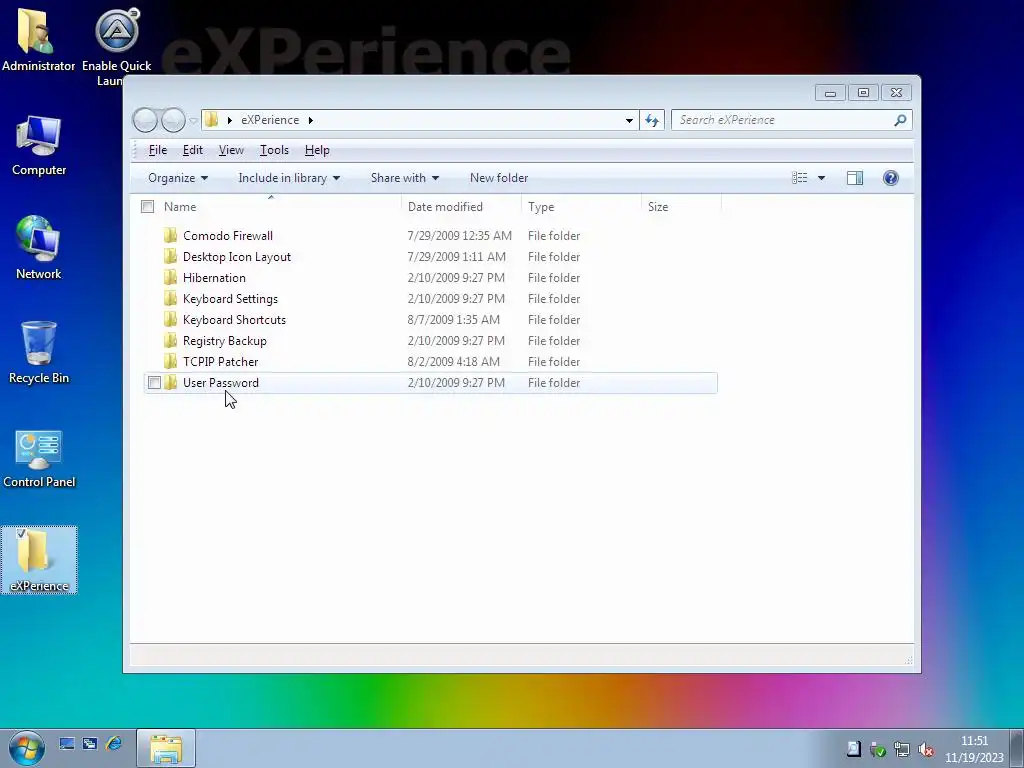Click the Forward navigation button
Viewport: 1024px width, 768px height.
coord(173,120)
